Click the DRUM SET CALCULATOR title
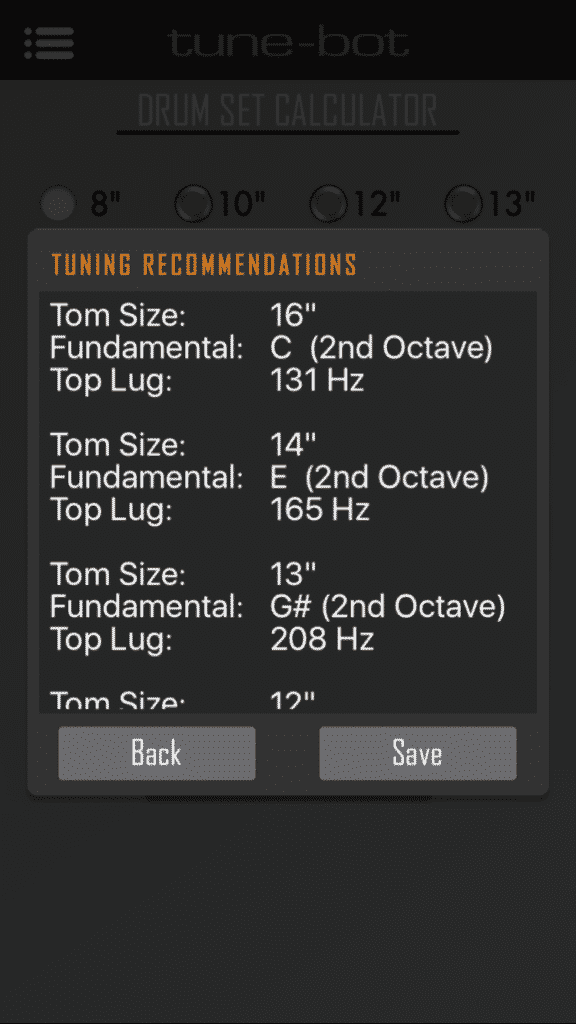The height and width of the screenshot is (1024, 576). [288, 110]
